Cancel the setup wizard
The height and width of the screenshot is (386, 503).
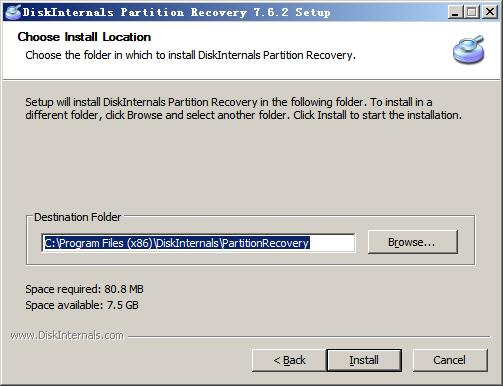(450, 360)
